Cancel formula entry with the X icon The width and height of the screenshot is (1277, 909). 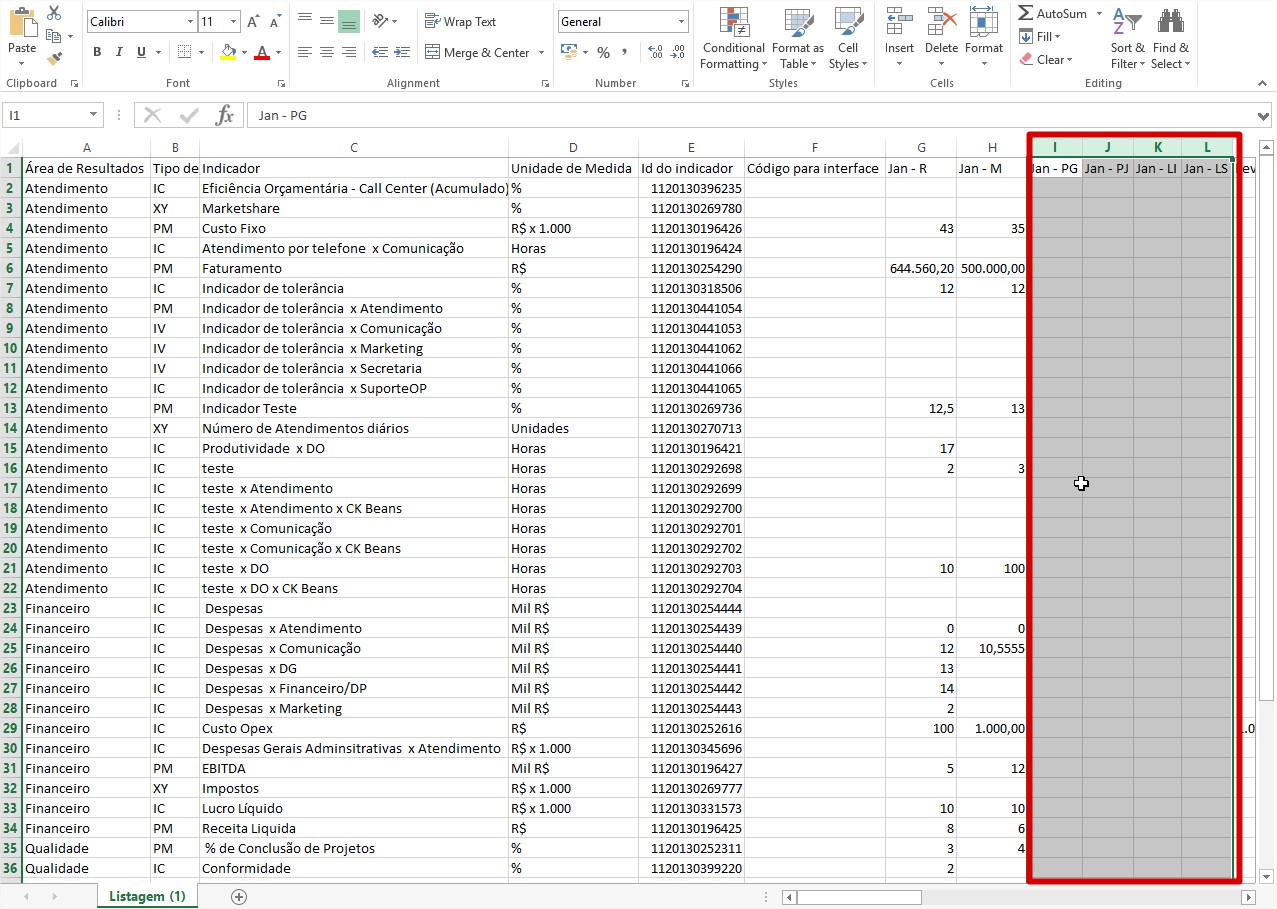152,116
